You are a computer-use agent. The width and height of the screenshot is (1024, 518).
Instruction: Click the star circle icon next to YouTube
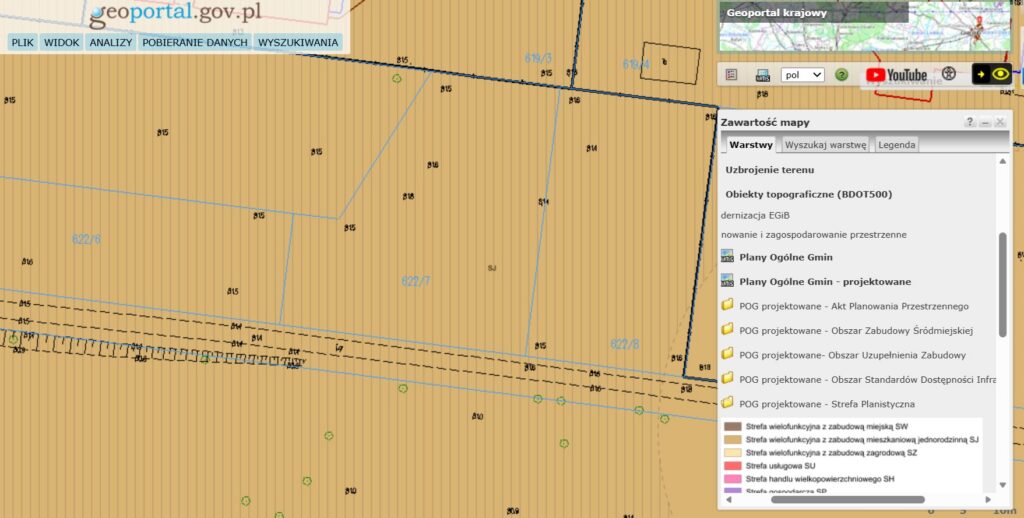[949, 74]
